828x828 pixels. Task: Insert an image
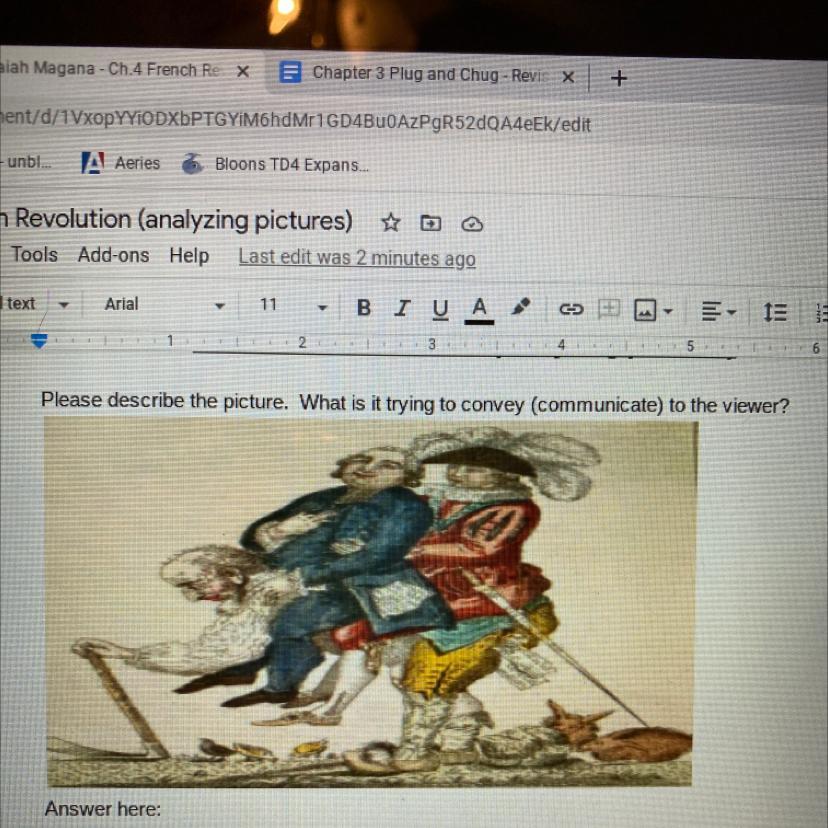coord(645,310)
